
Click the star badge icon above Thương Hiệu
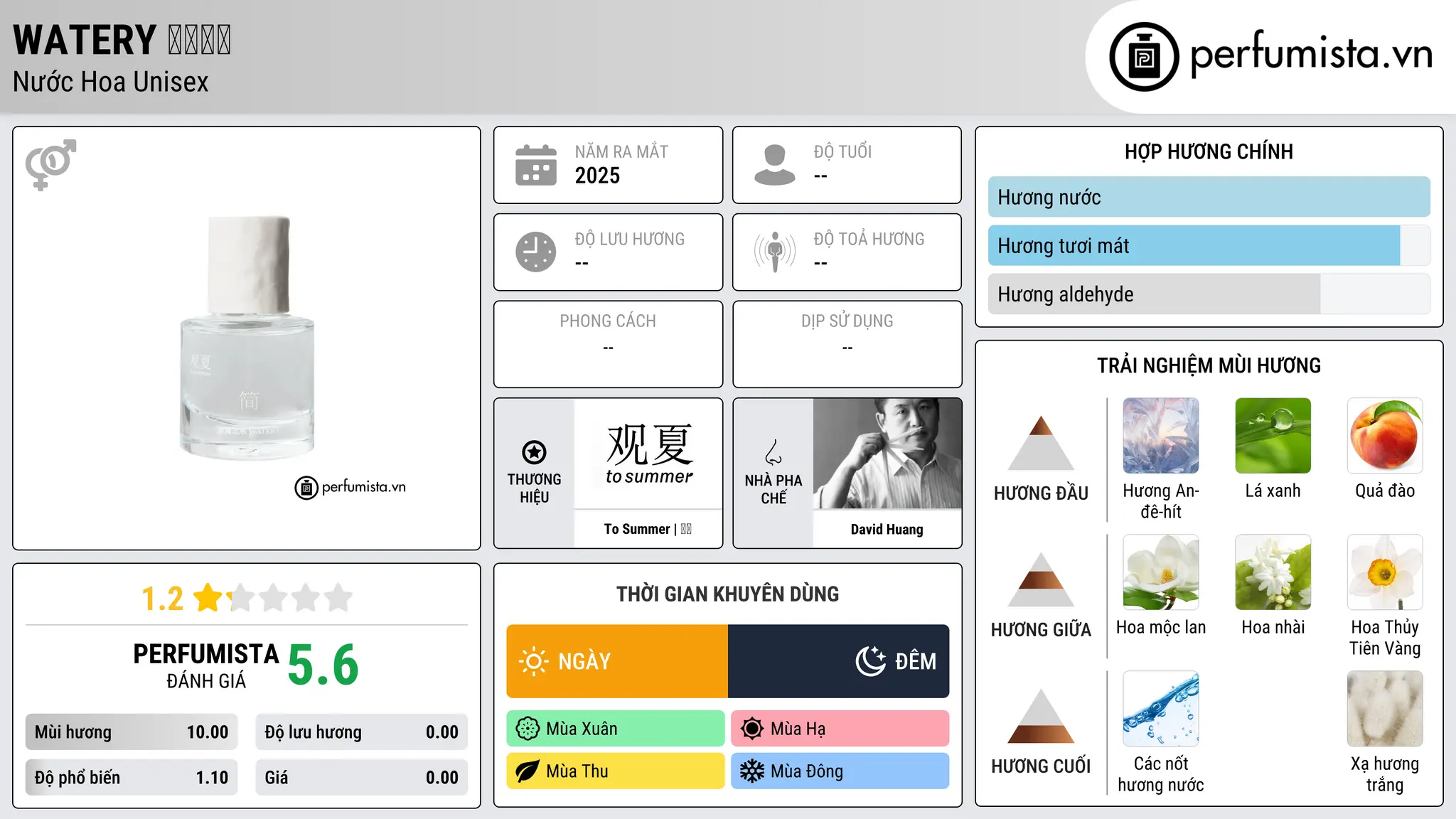click(x=534, y=452)
